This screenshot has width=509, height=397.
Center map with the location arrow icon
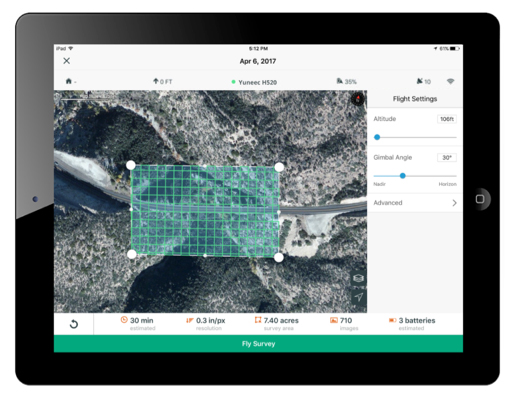pyautogui.click(x=358, y=297)
